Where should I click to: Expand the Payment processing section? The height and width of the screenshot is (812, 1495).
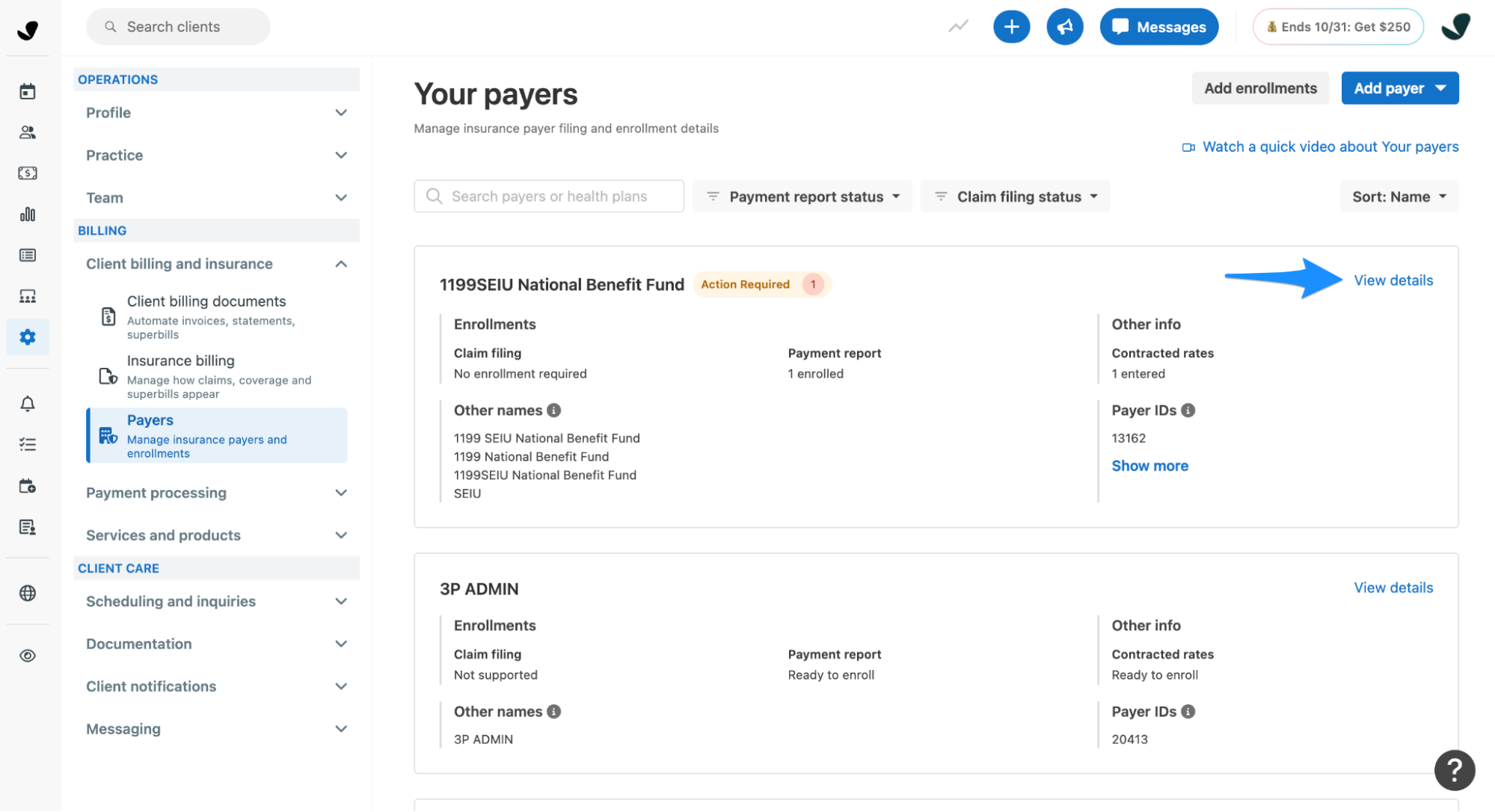(x=216, y=493)
